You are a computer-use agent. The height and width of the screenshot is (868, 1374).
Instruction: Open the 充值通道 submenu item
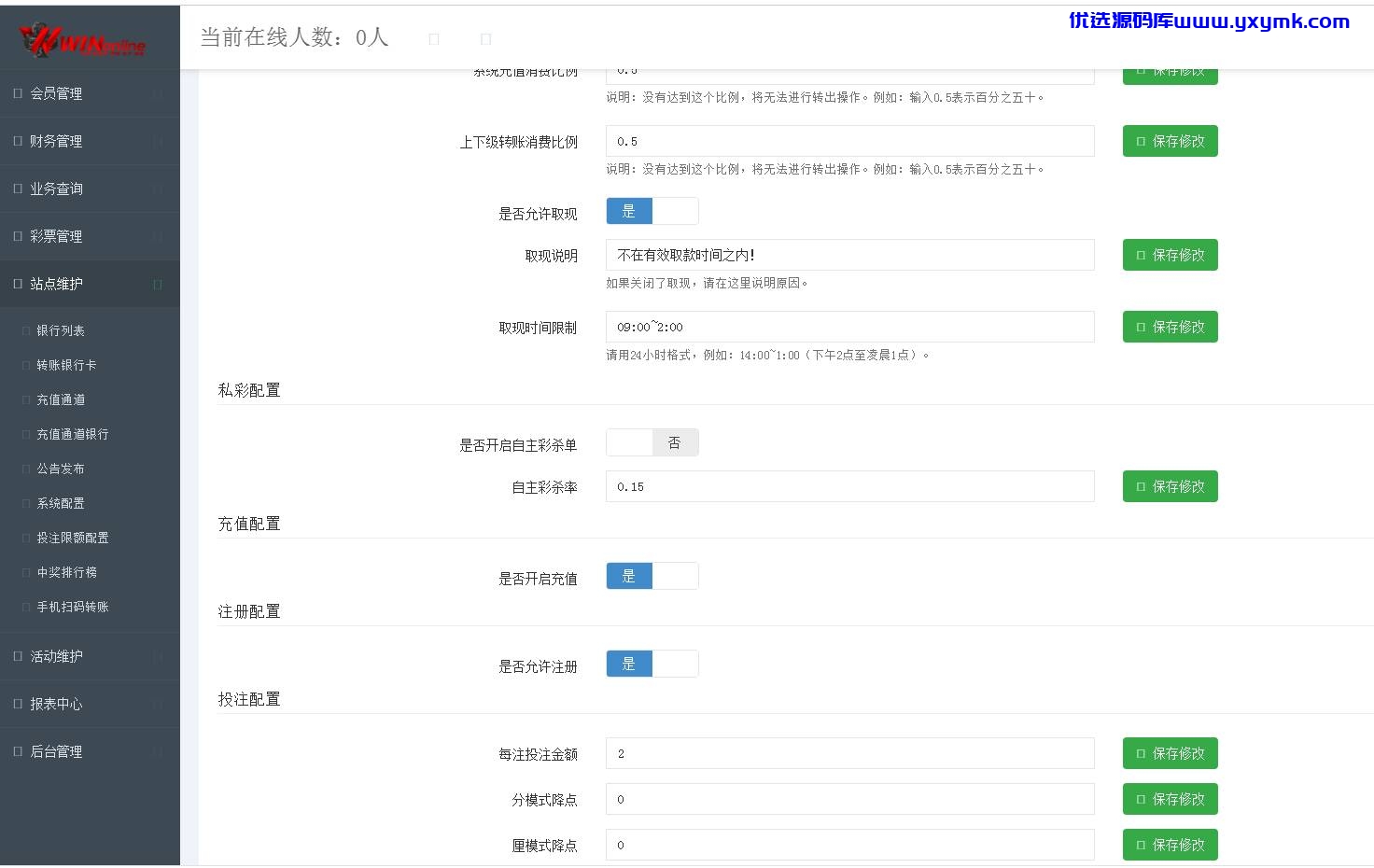click(x=61, y=399)
